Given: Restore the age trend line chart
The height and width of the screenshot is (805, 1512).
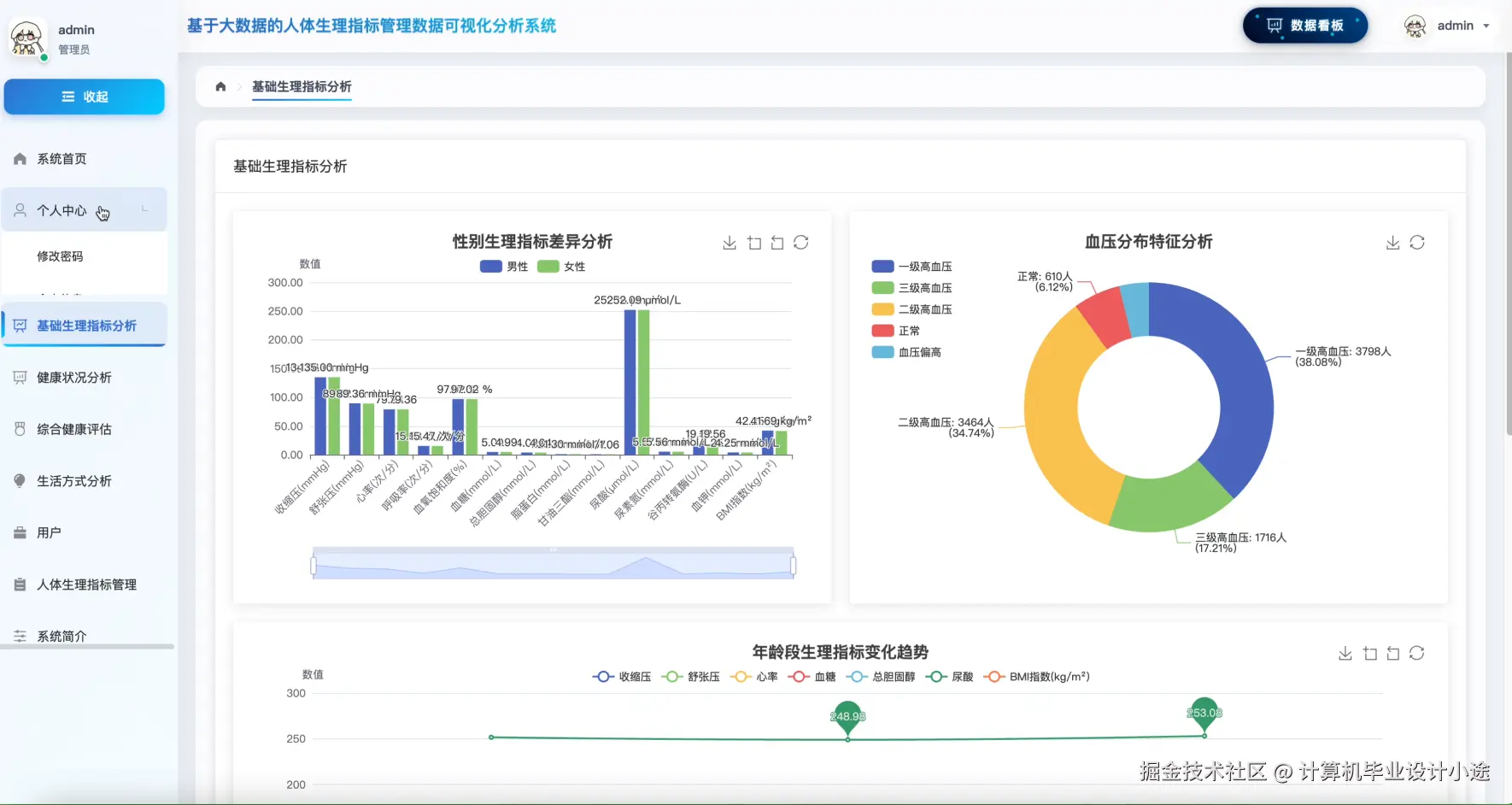Looking at the screenshot, I should 1417,654.
